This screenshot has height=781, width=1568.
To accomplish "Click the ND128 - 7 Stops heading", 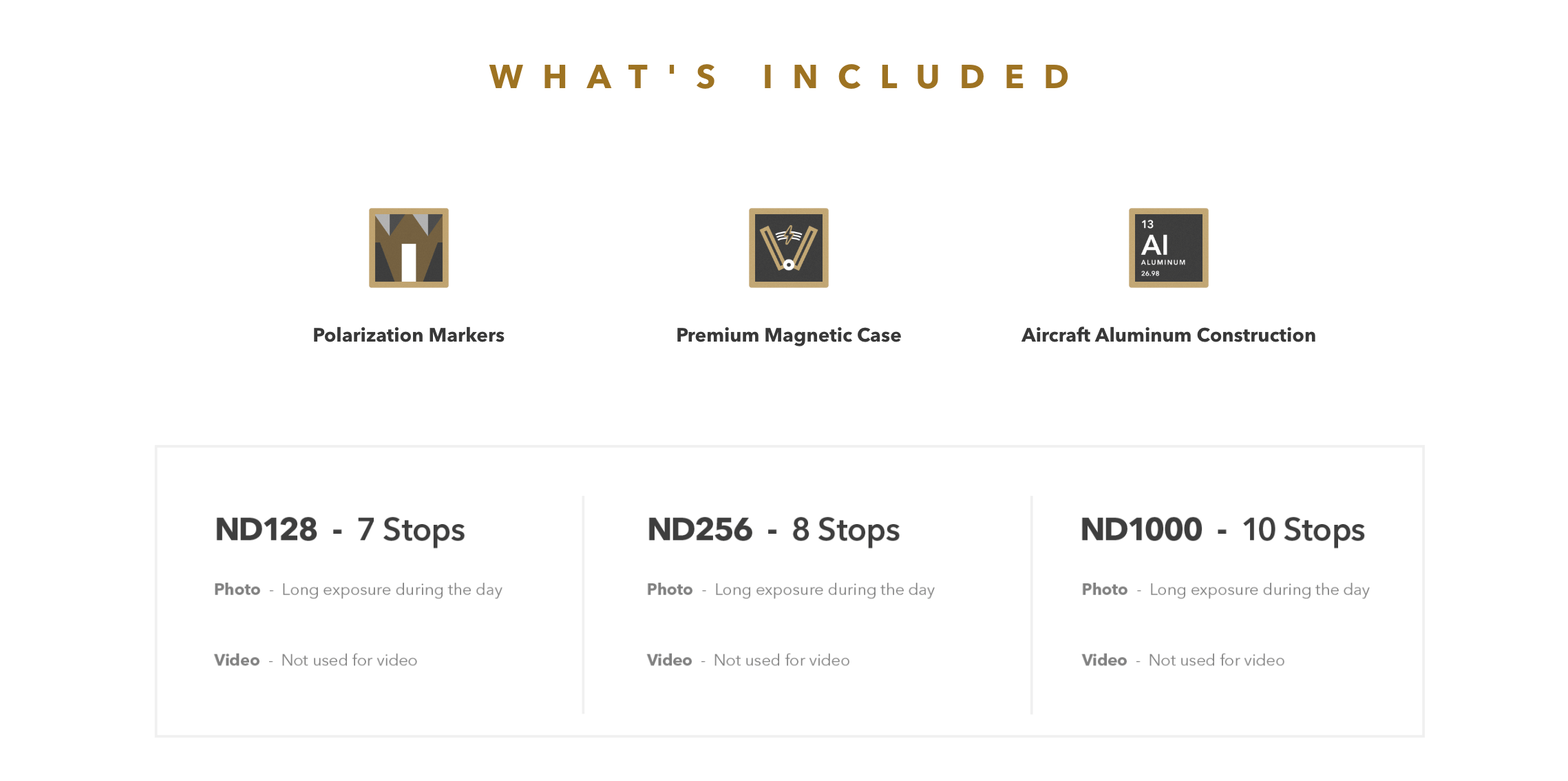I will (340, 530).
